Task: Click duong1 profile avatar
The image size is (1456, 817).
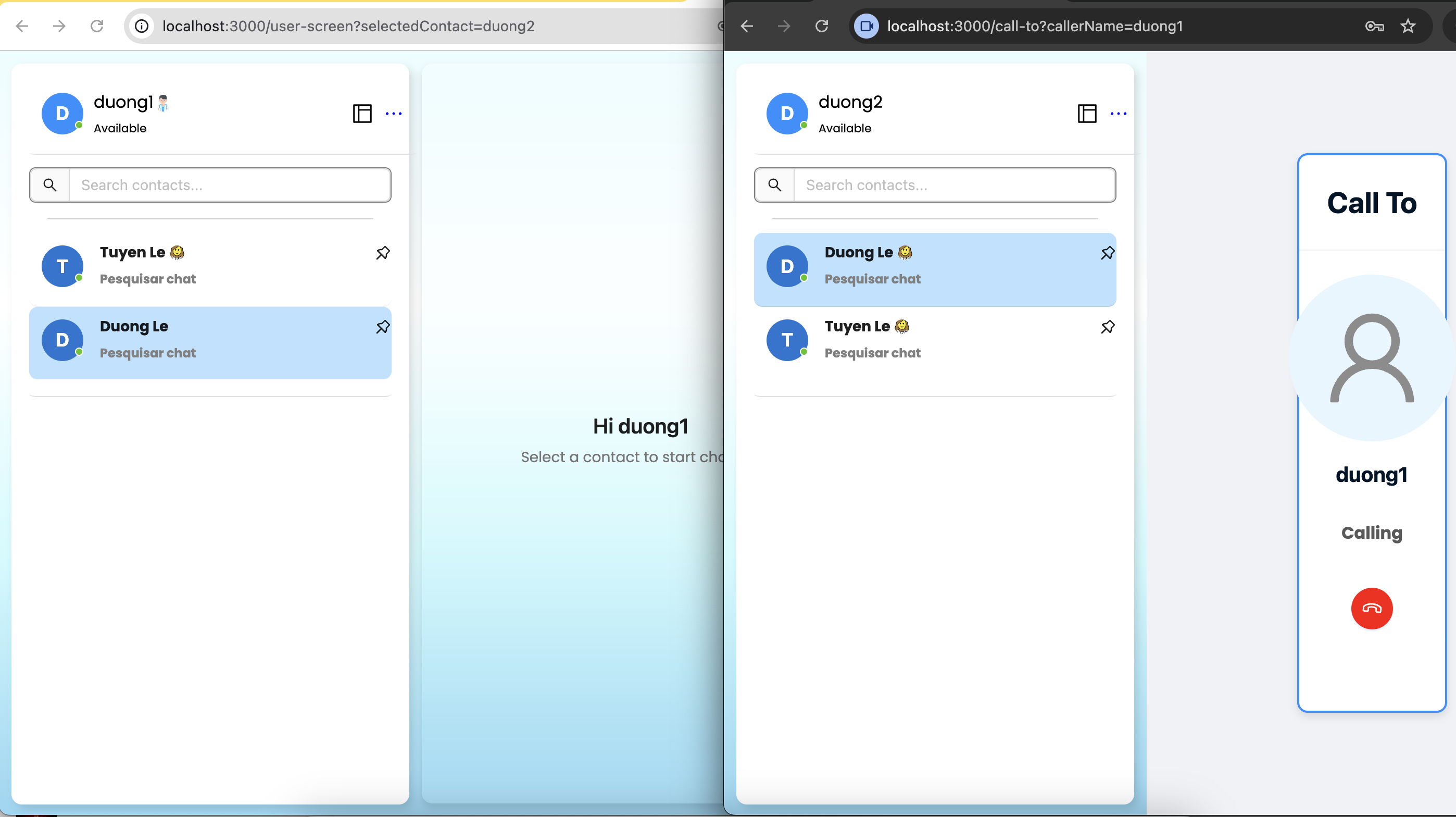Action: [x=62, y=114]
